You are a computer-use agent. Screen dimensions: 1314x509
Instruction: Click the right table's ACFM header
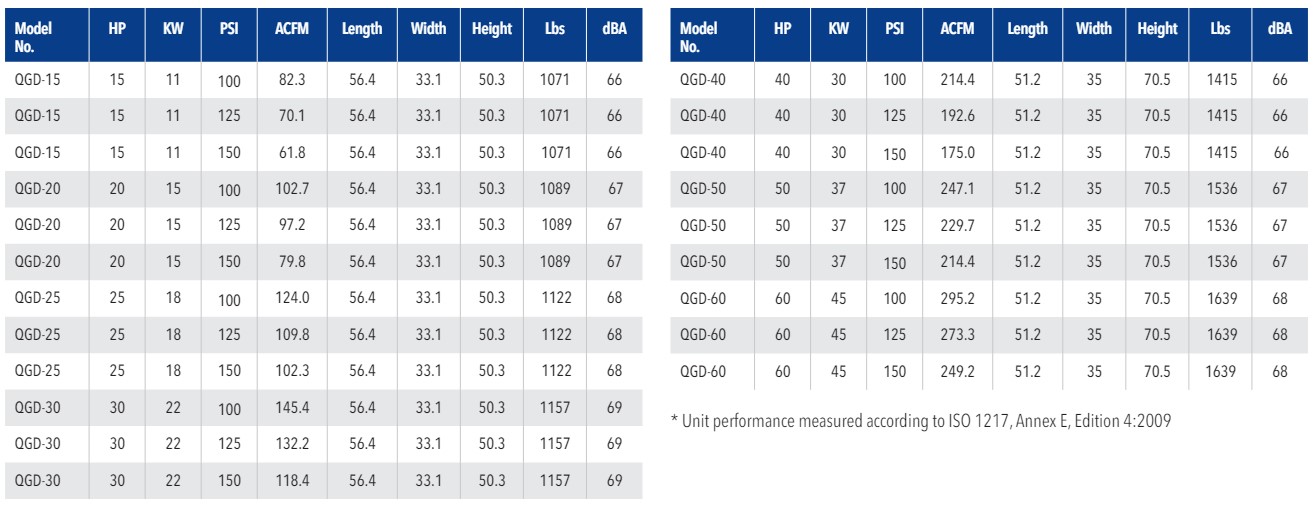click(956, 30)
